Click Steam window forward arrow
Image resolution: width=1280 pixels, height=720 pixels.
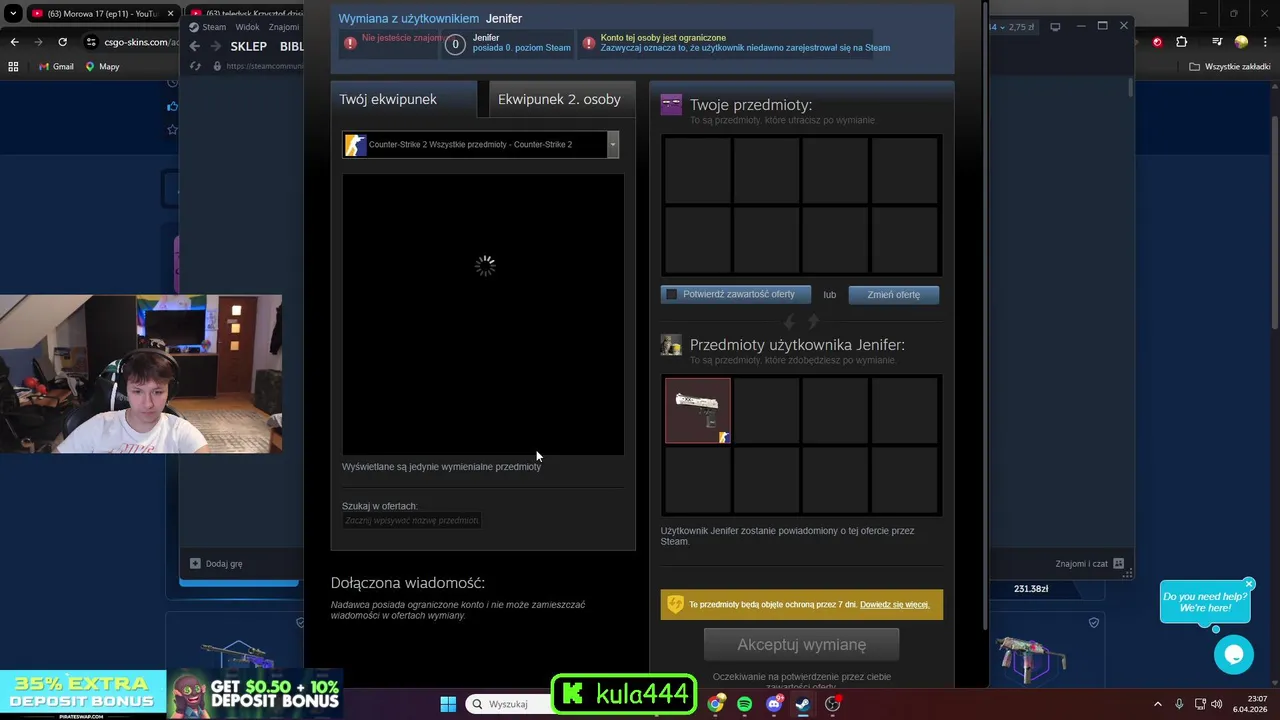[x=215, y=46]
